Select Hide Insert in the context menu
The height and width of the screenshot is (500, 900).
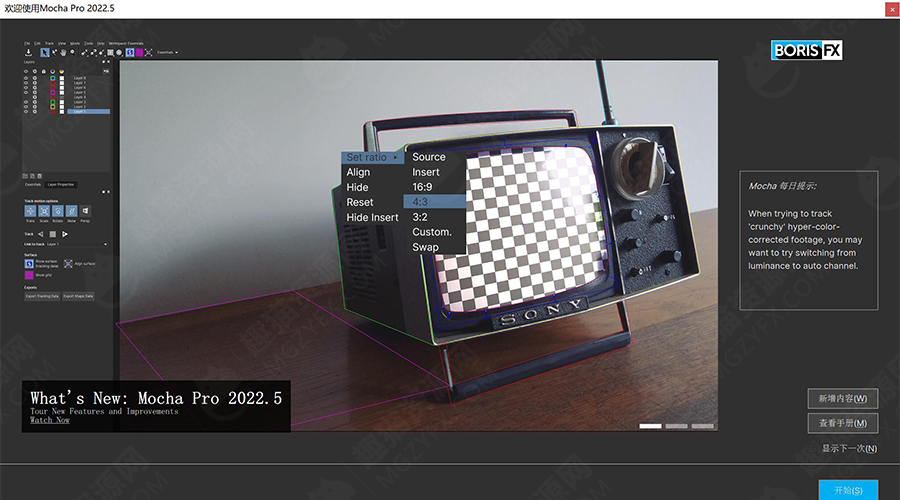tap(373, 217)
